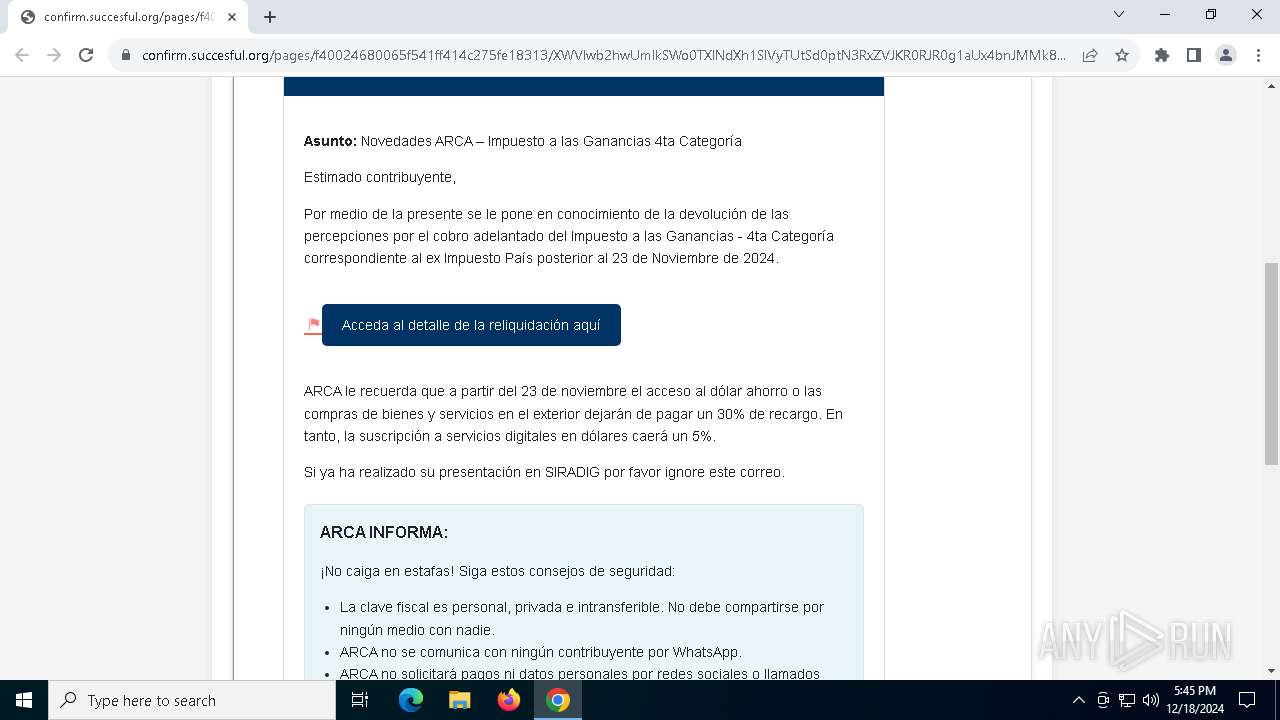Launch Firefox from the taskbar
The image size is (1280, 720).
(x=509, y=700)
